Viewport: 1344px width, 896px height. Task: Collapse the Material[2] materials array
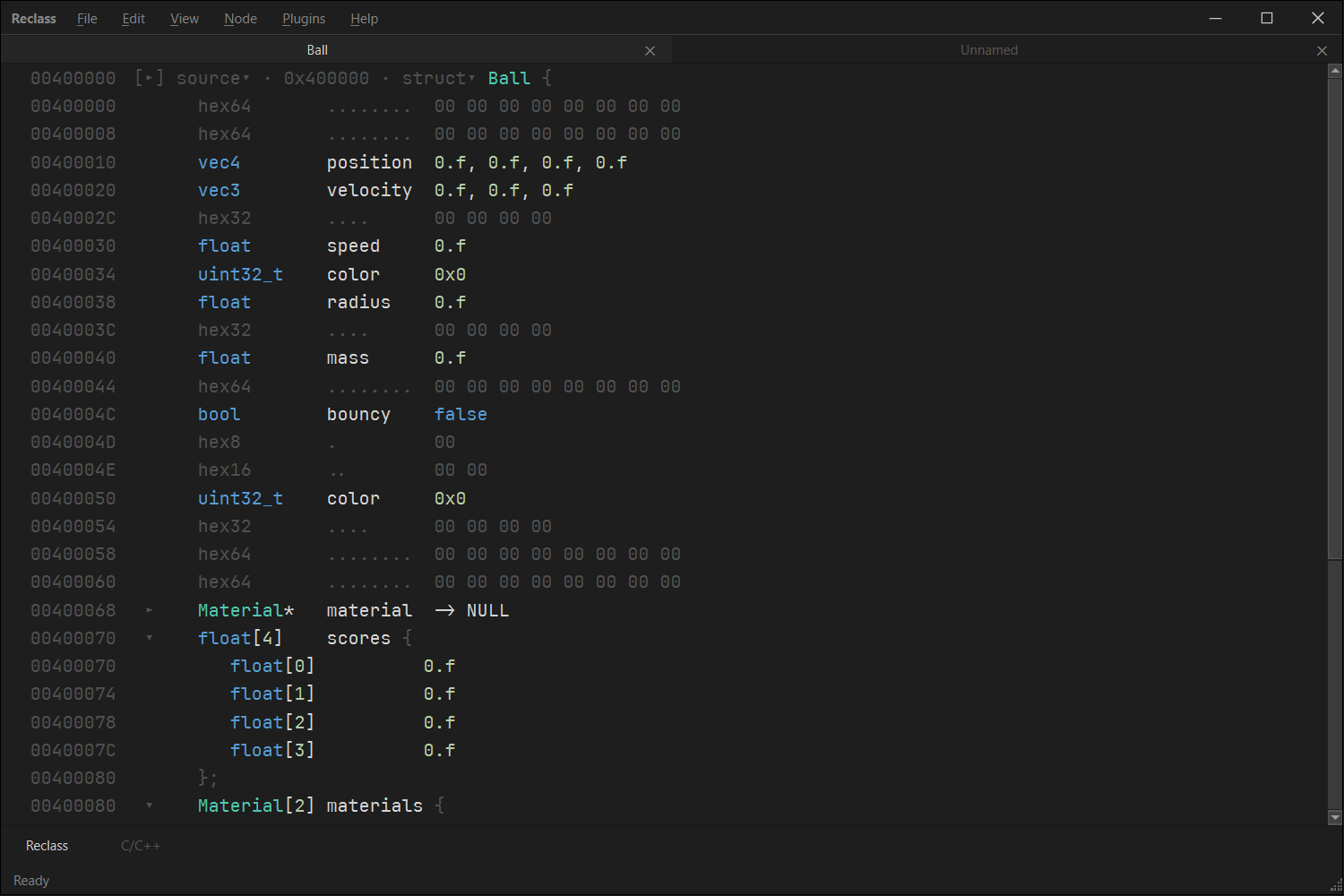coord(150,806)
